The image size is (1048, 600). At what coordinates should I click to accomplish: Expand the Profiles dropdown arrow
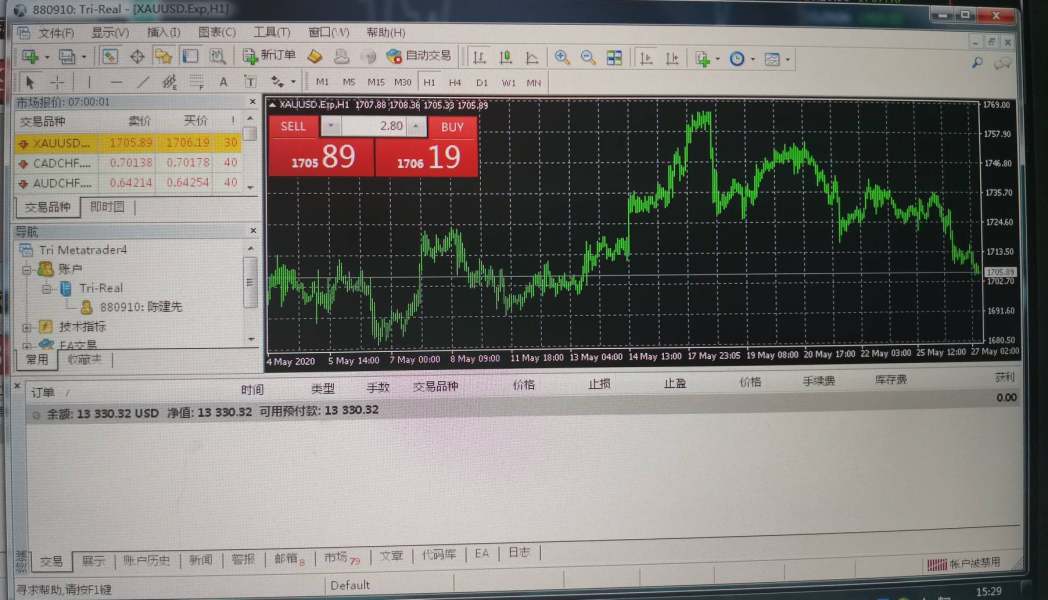(x=84, y=58)
